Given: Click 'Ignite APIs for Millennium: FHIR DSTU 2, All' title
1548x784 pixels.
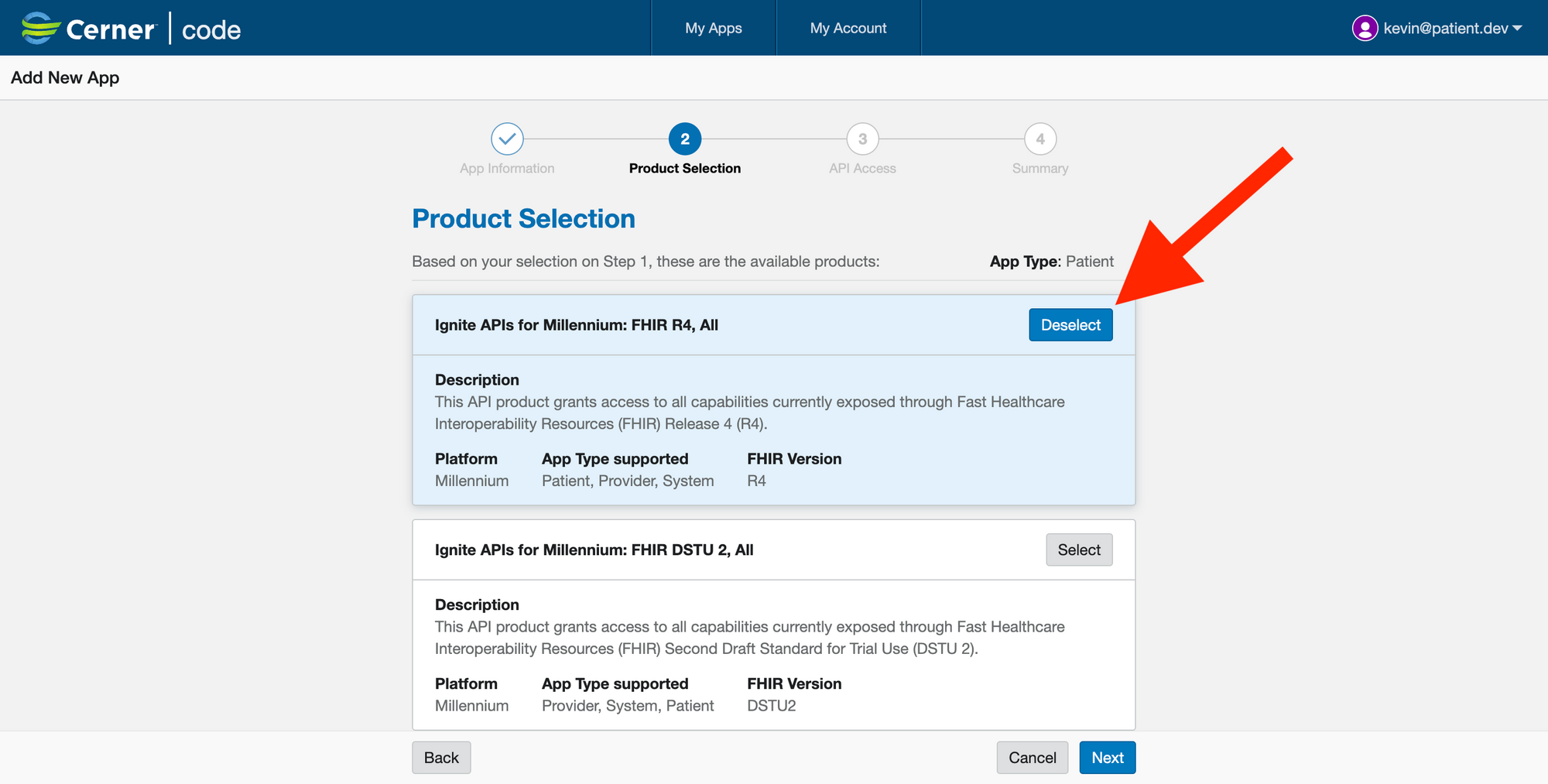Looking at the screenshot, I should 594,549.
